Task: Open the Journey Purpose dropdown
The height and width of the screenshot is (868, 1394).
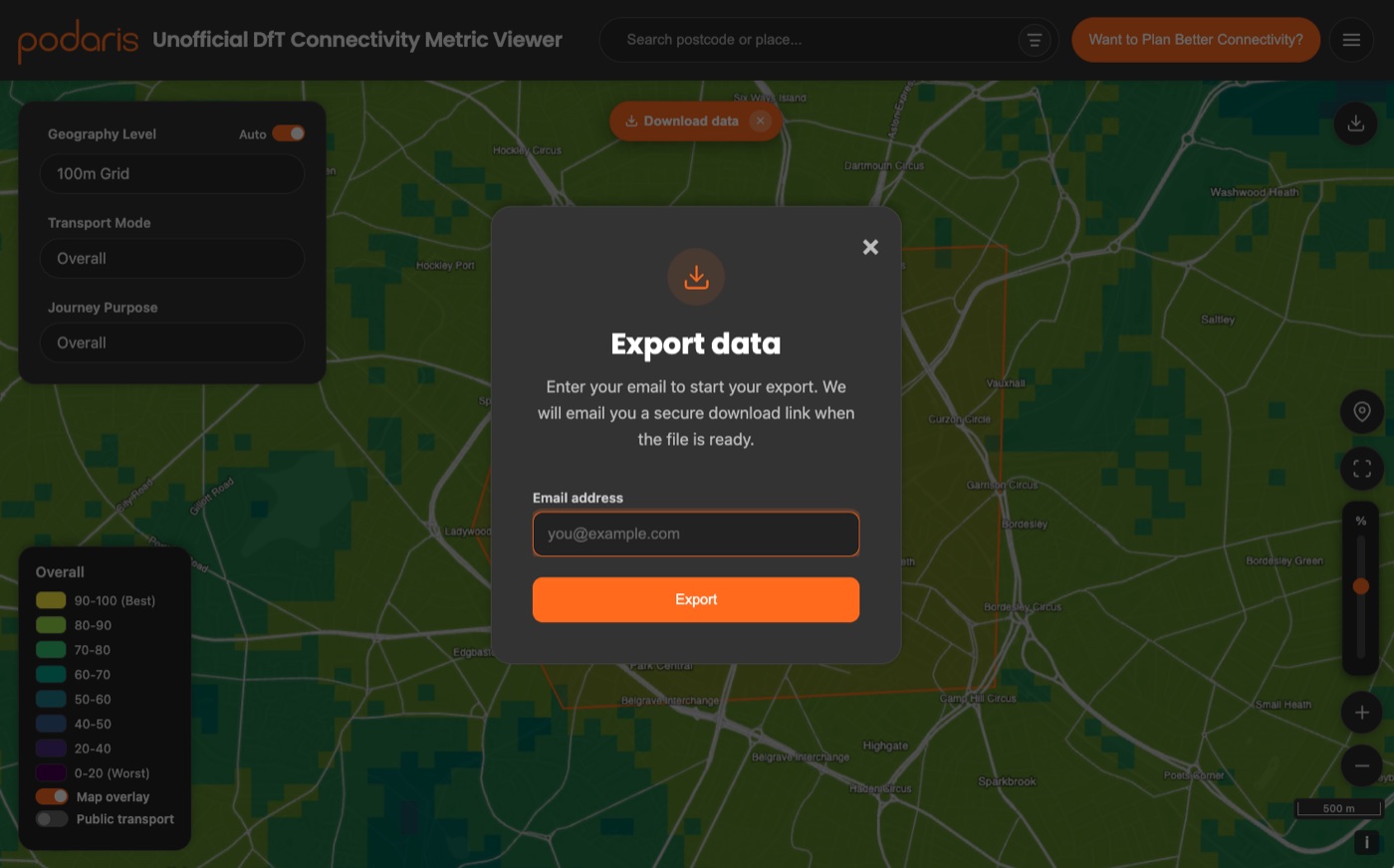Action: (x=172, y=342)
